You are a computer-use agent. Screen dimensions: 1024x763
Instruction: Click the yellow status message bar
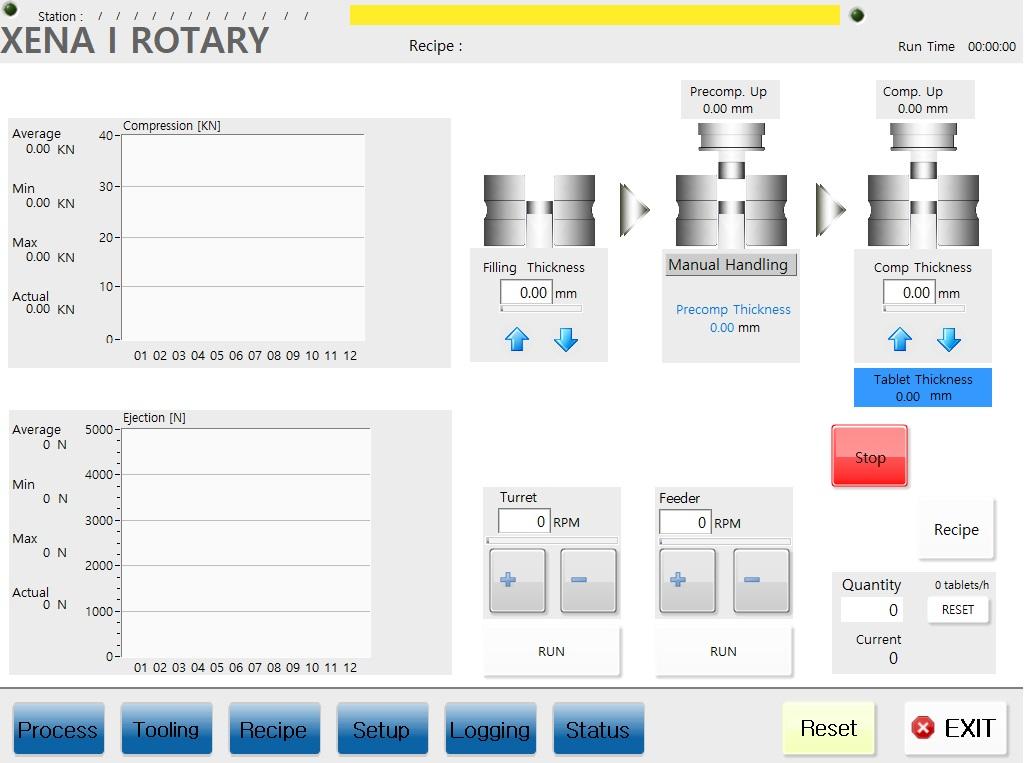point(594,15)
